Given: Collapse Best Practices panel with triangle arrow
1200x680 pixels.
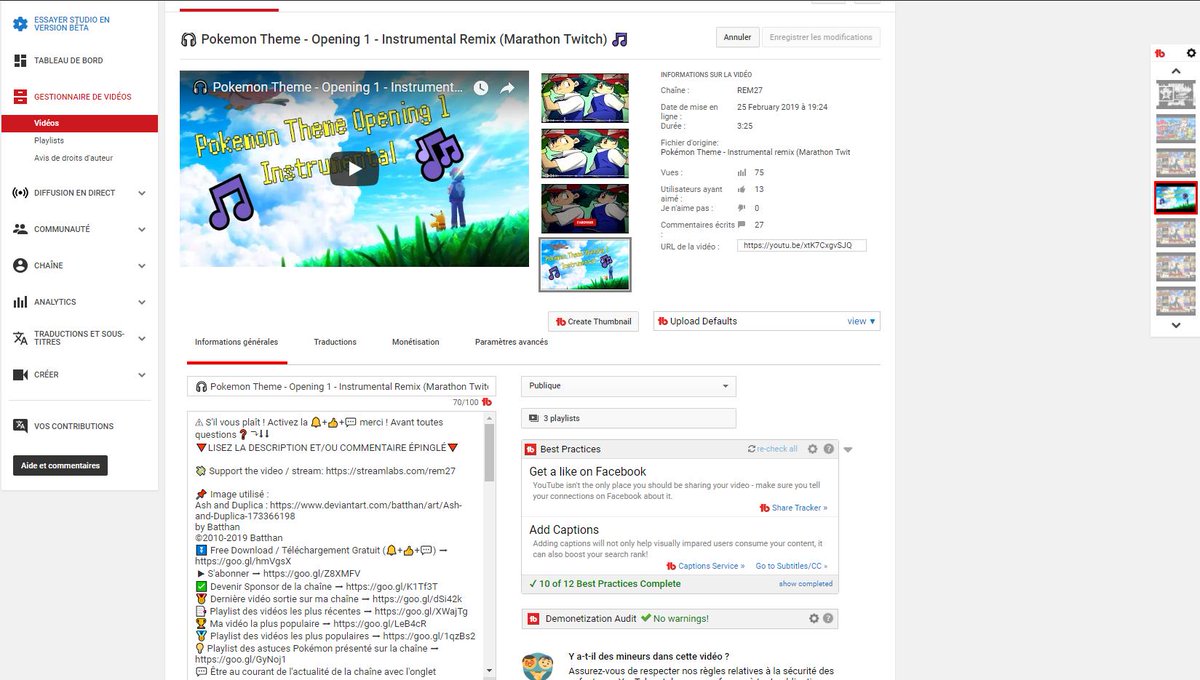Looking at the screenshot, I should 848,450.
